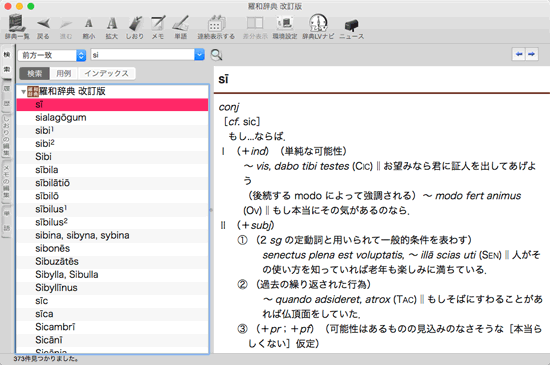Open the 前方一致 match mode dropdown
This screenshot has height=365, width=550.
click(x=52, y=55)
